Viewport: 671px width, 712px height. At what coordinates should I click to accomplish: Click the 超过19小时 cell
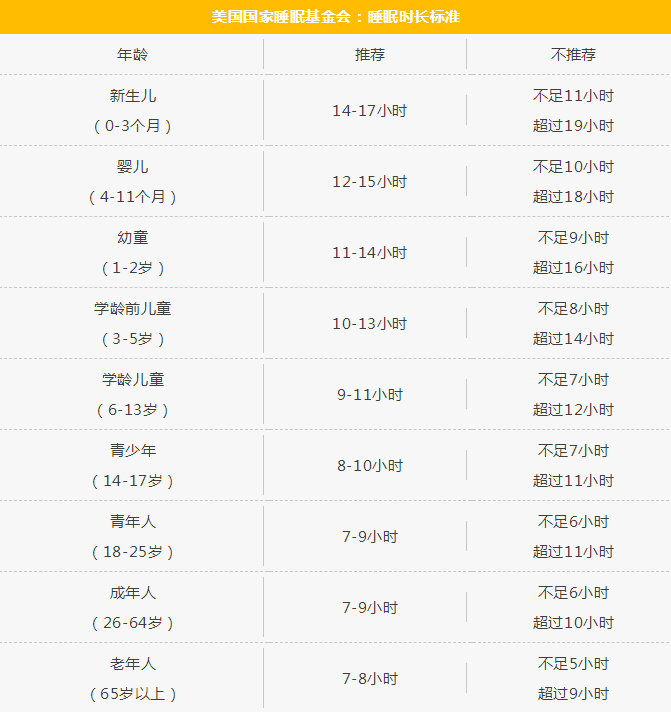click(x=573, y=126)
